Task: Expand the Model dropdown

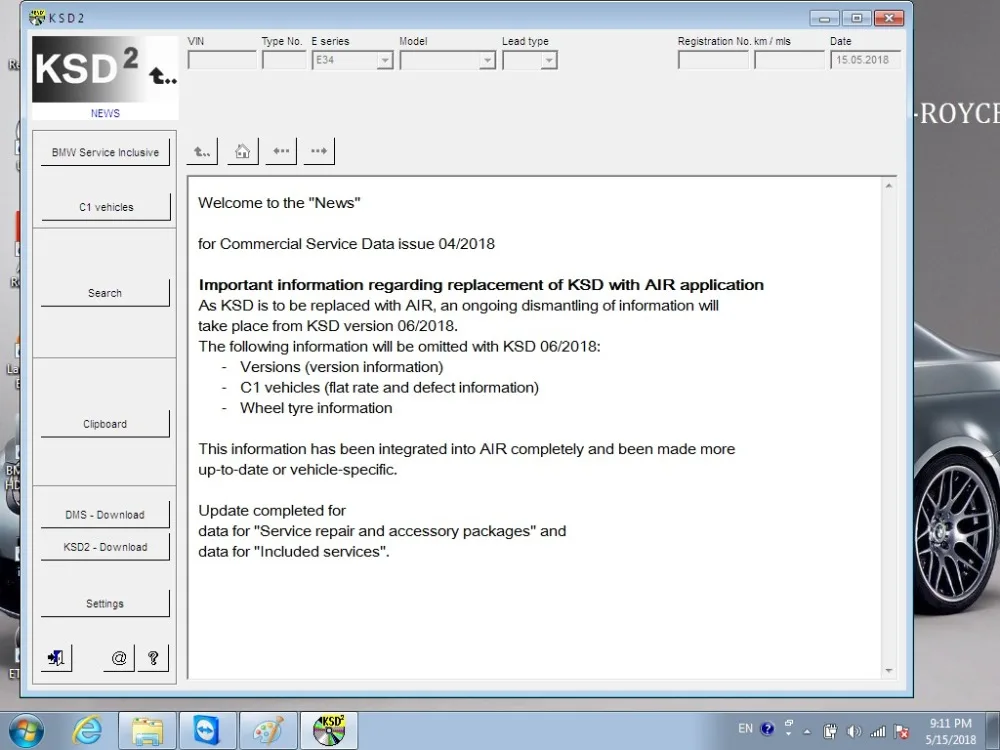Action: (x=487, y=60)
